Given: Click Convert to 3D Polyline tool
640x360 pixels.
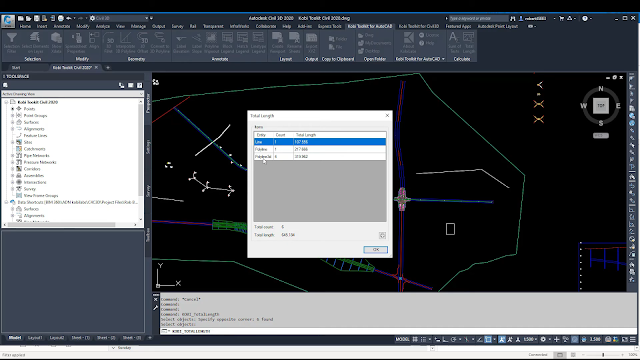Looking at the screenshot, I should pos(160,42).
